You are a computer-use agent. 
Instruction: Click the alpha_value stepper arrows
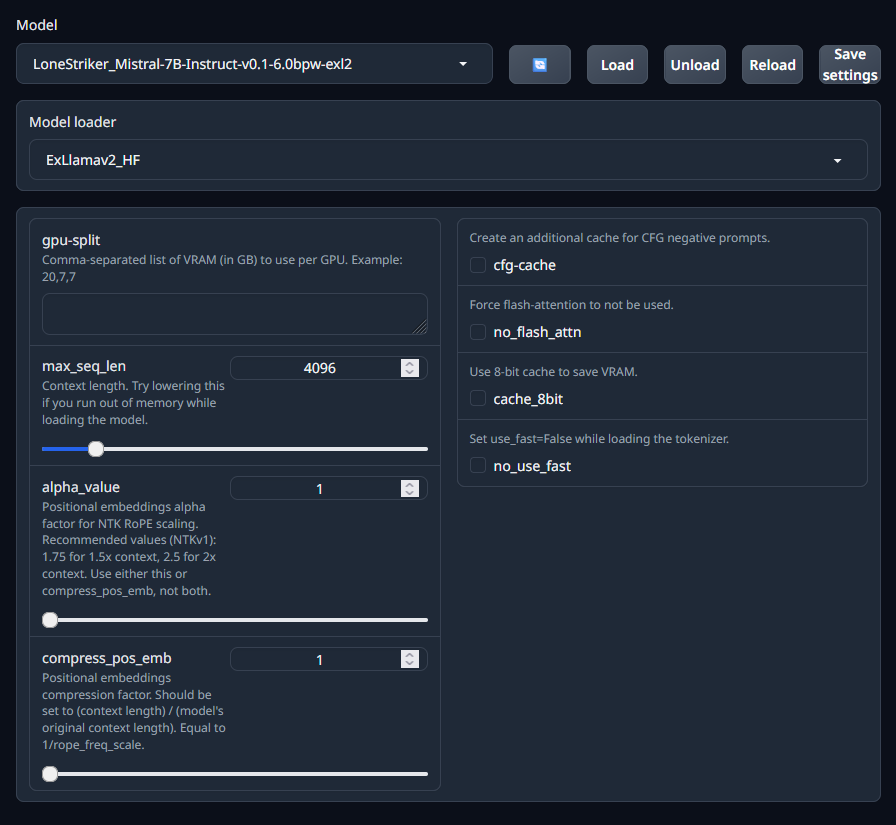[x=409, y=488]
